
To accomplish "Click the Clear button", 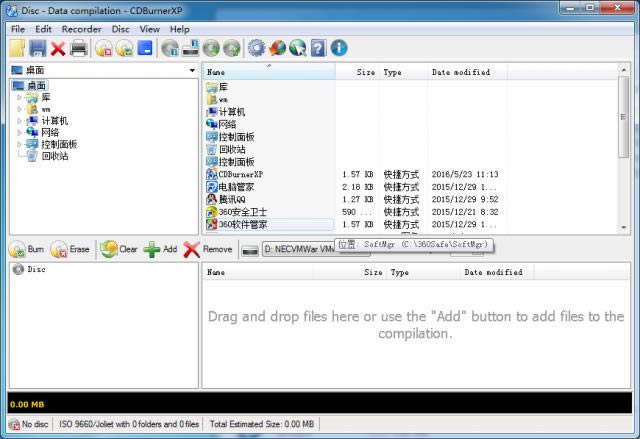I will 119,249.
